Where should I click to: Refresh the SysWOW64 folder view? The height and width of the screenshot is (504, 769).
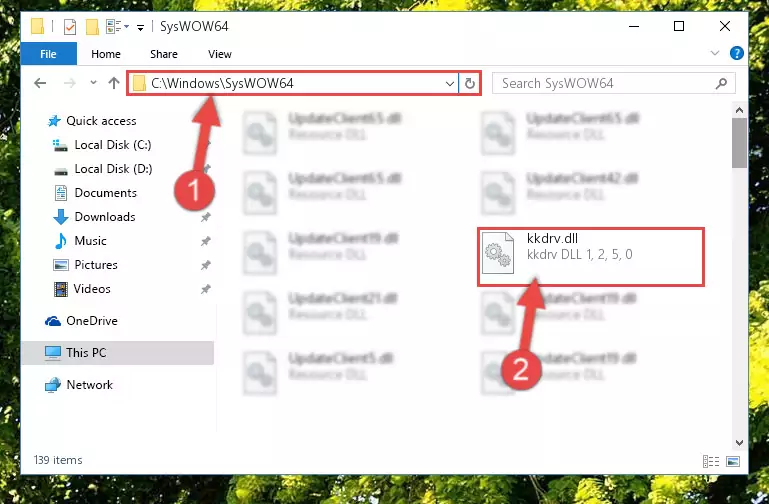coord(469,84)
